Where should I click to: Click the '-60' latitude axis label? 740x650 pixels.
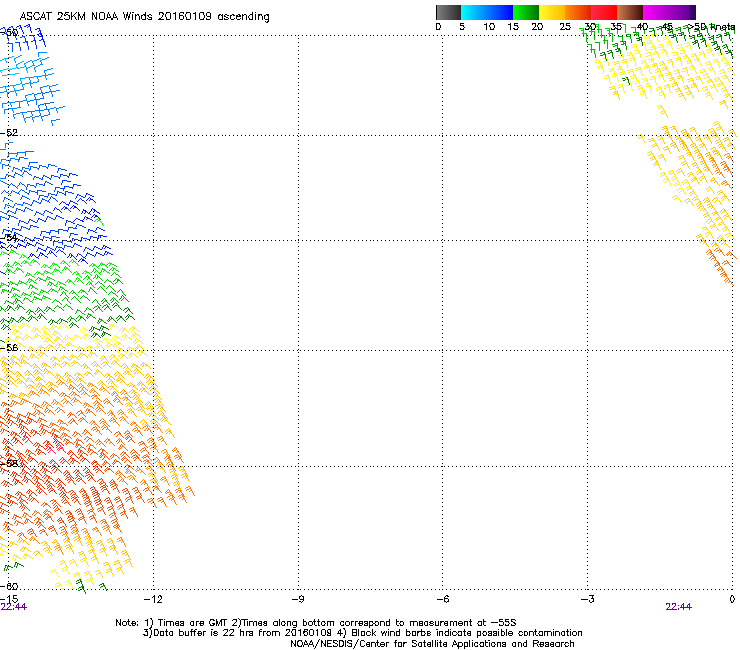9,586
